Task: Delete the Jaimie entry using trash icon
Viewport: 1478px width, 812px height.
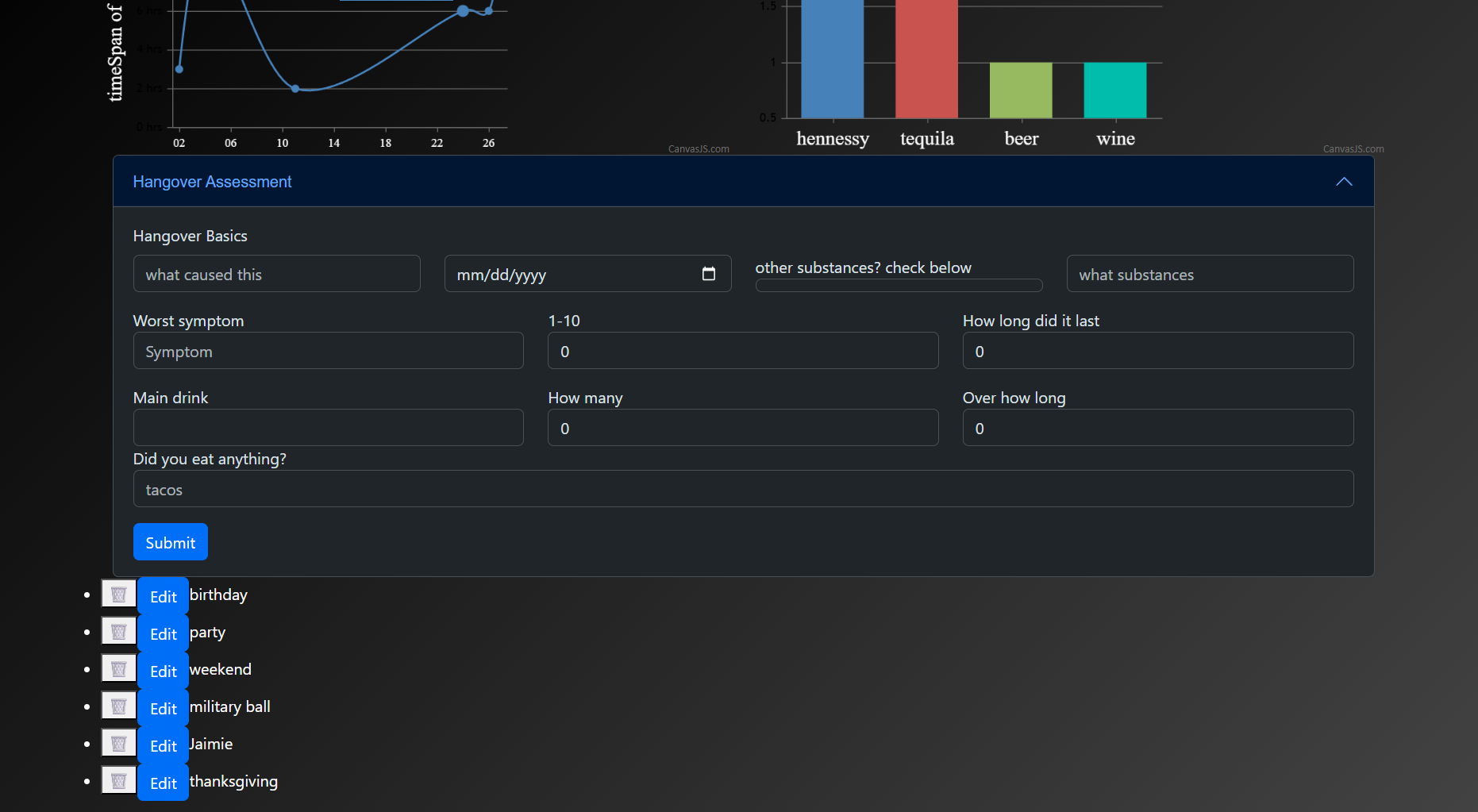Action: [119, 744]
